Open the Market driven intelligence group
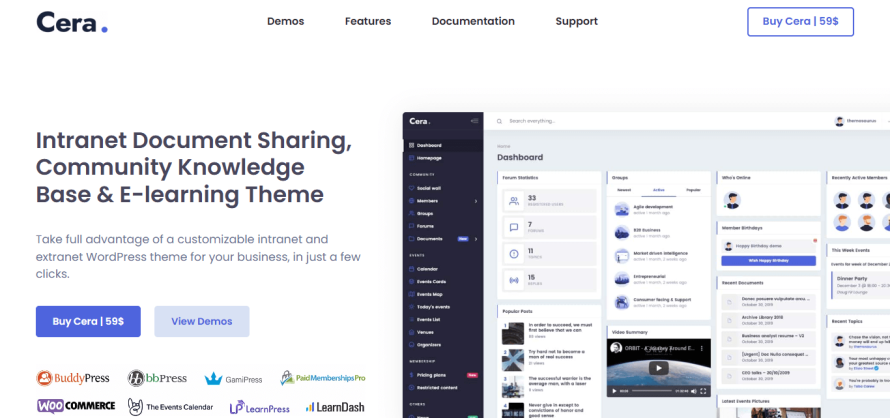This screenshot has height=418, width=890. (x=660, y=253)
